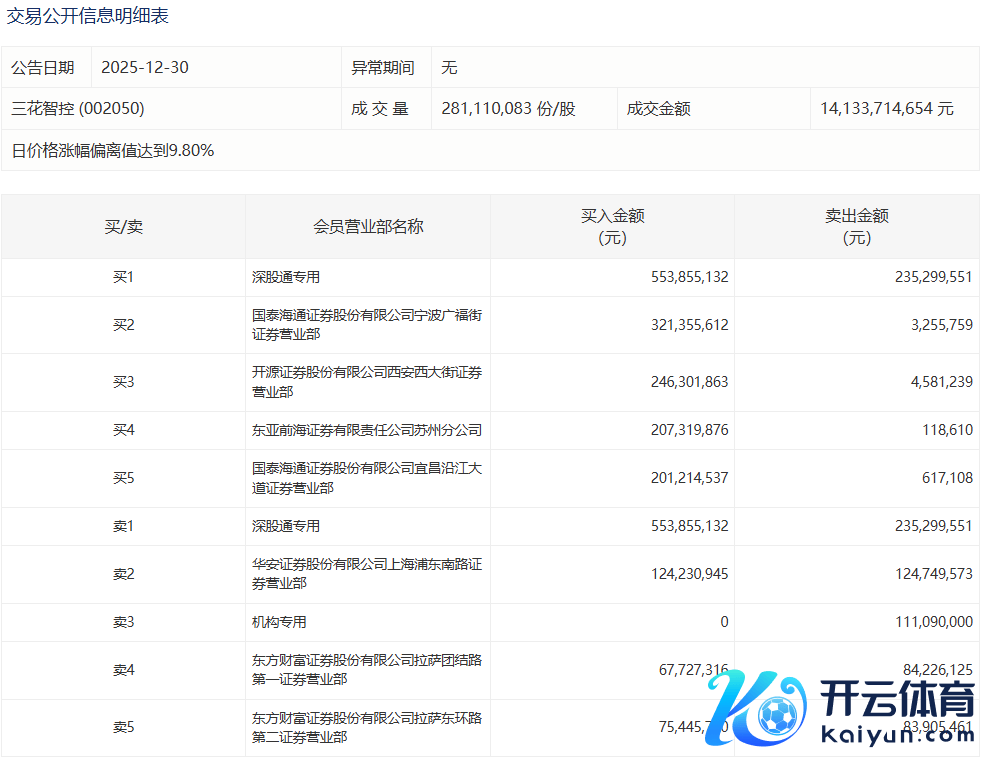Open 开源证券西安西大街证券营业部 entry
This screenshot has width=990, height=768.
point(367,382)
